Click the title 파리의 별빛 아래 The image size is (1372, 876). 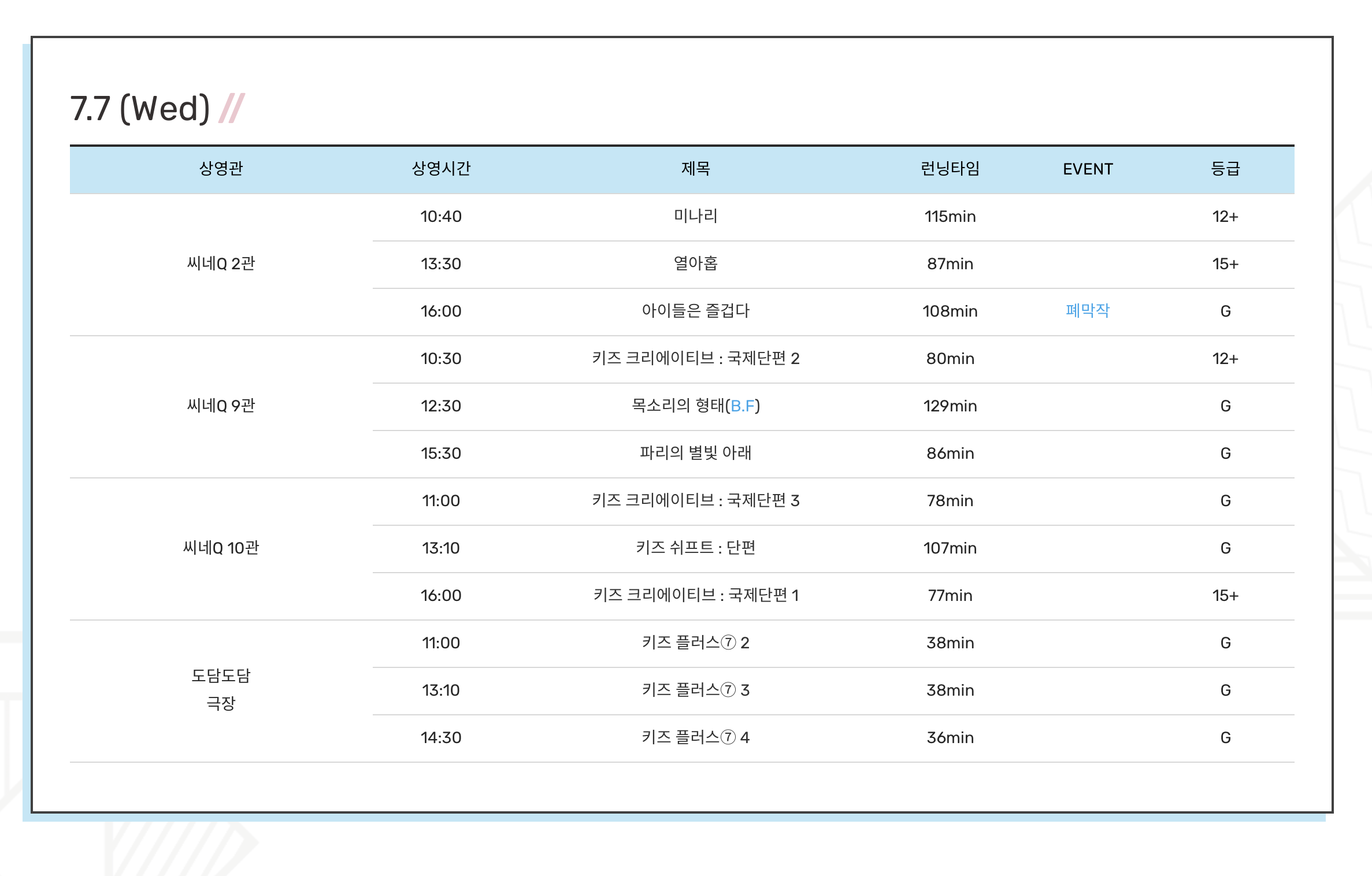coord(696,453)
